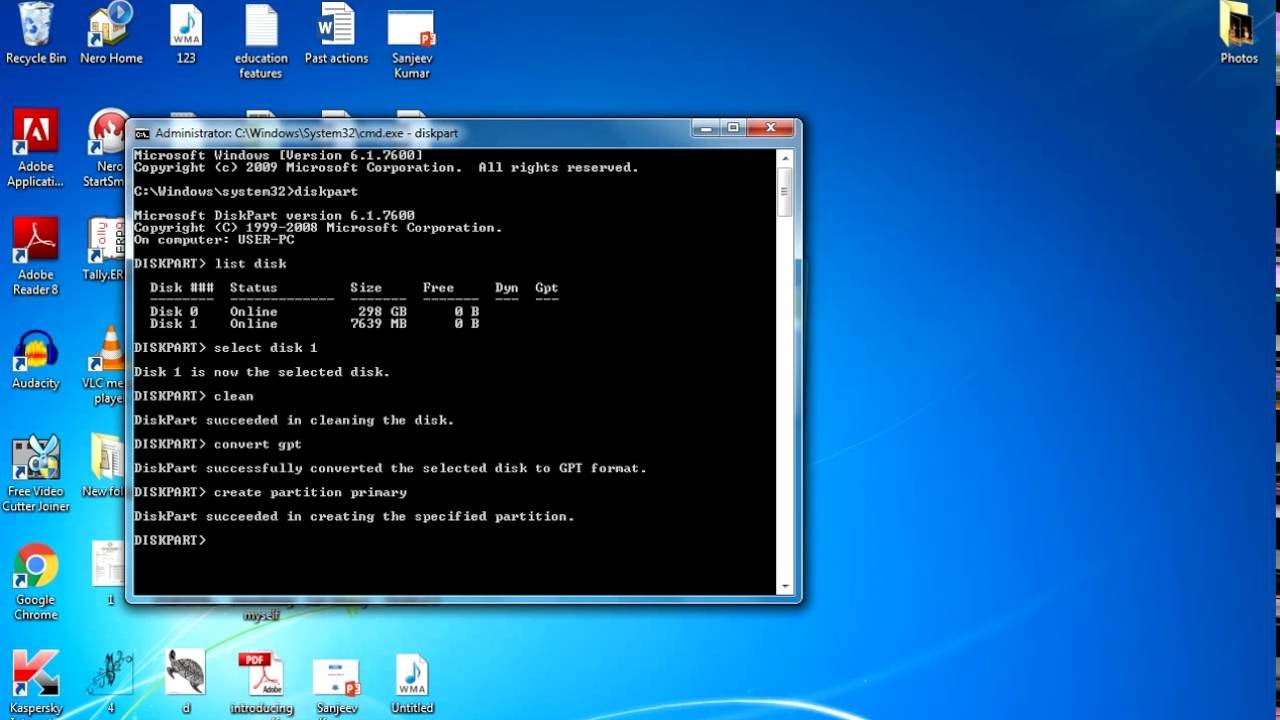1280x720 pixels.
Task: Select the Nero Home desktop shortcut
Action: [111, 35]
